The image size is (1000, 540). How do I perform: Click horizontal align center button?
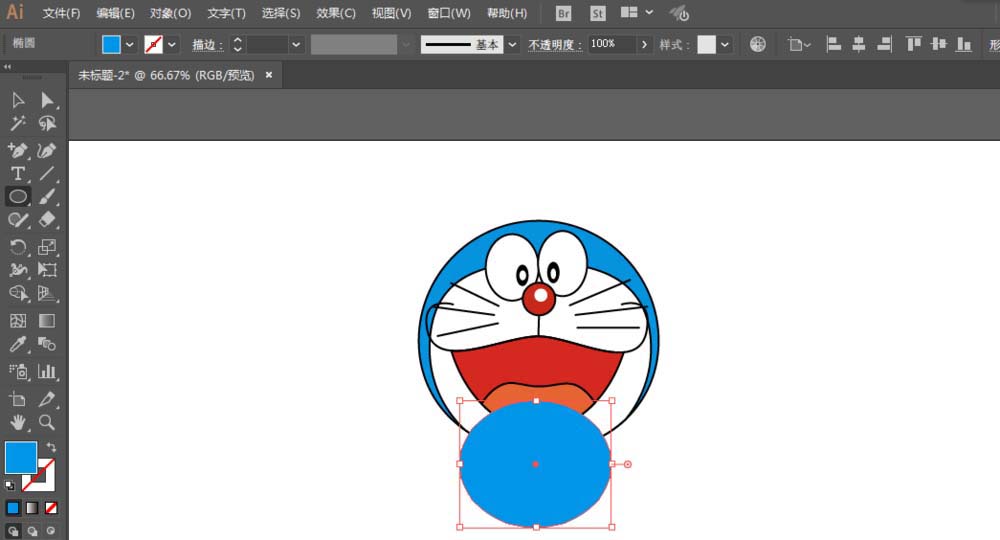858,44
